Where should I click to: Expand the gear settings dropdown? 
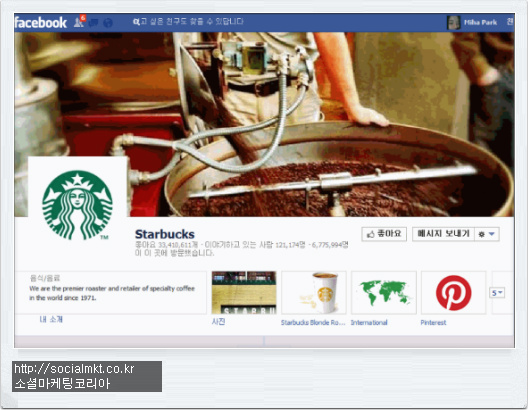coord(487,234)
